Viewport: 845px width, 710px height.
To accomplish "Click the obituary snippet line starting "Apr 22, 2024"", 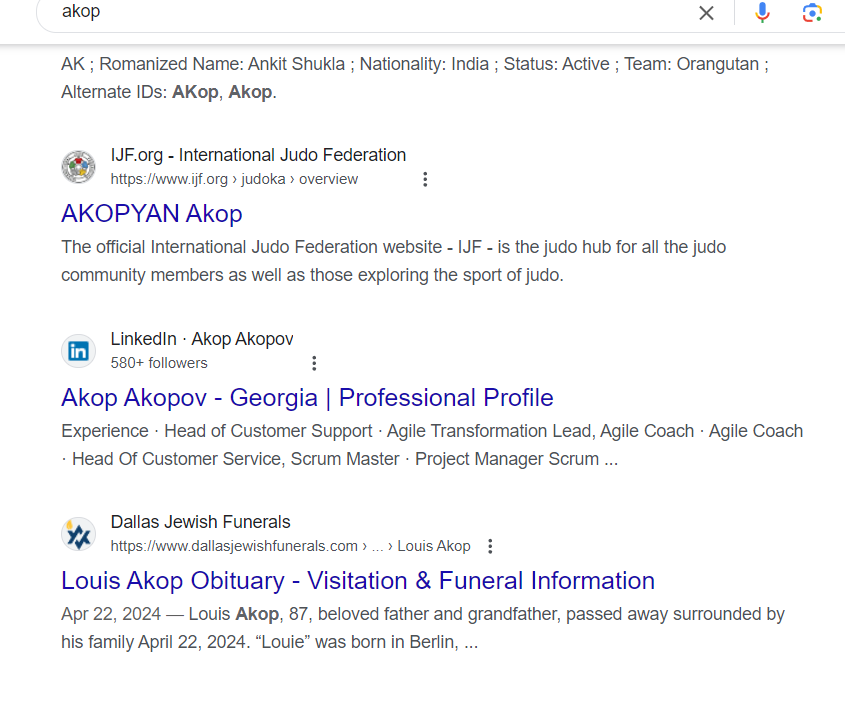I will click(423, 615).
